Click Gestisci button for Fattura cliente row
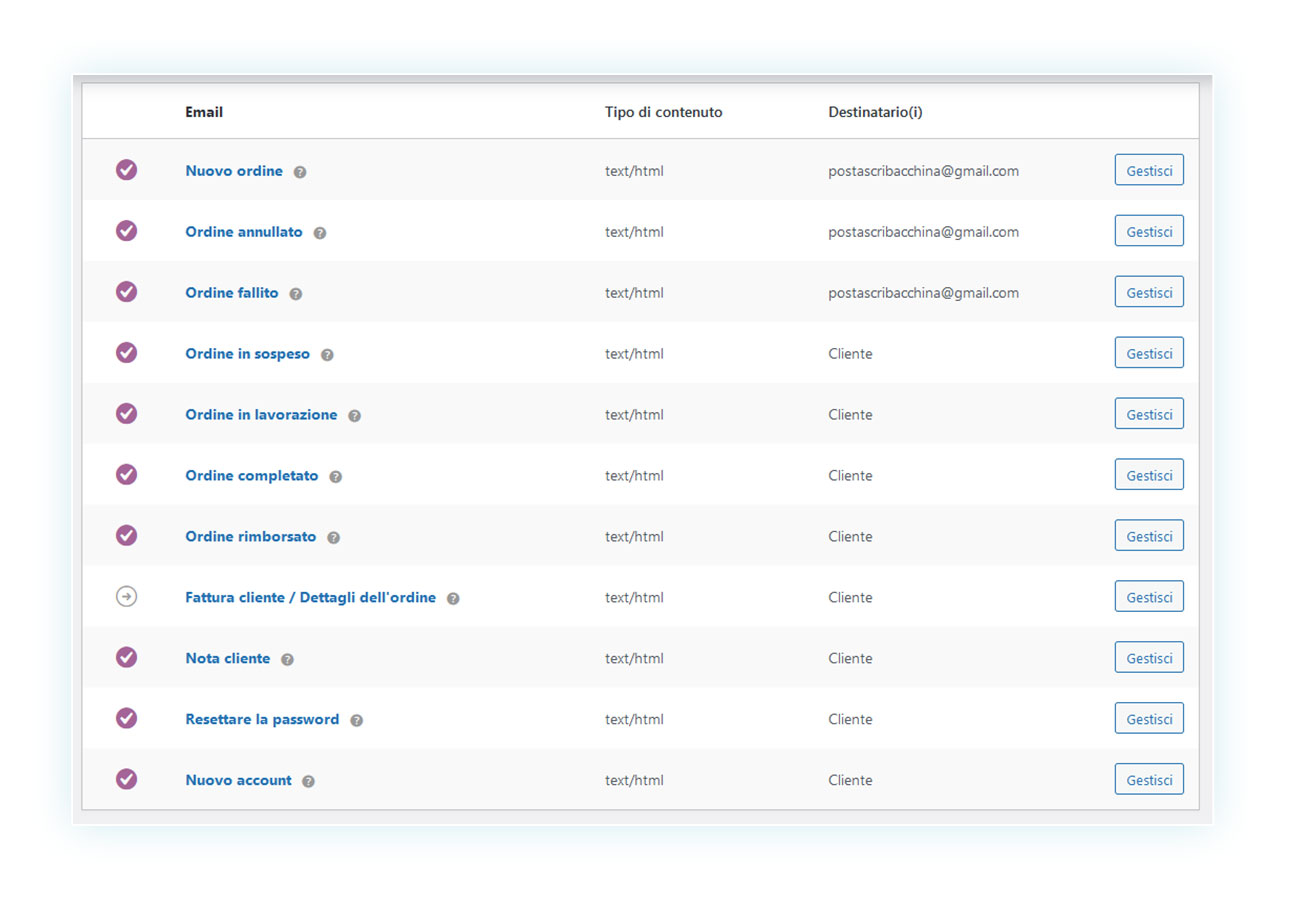Viewport: 1300px width, 918px height. pos(1149,597)
